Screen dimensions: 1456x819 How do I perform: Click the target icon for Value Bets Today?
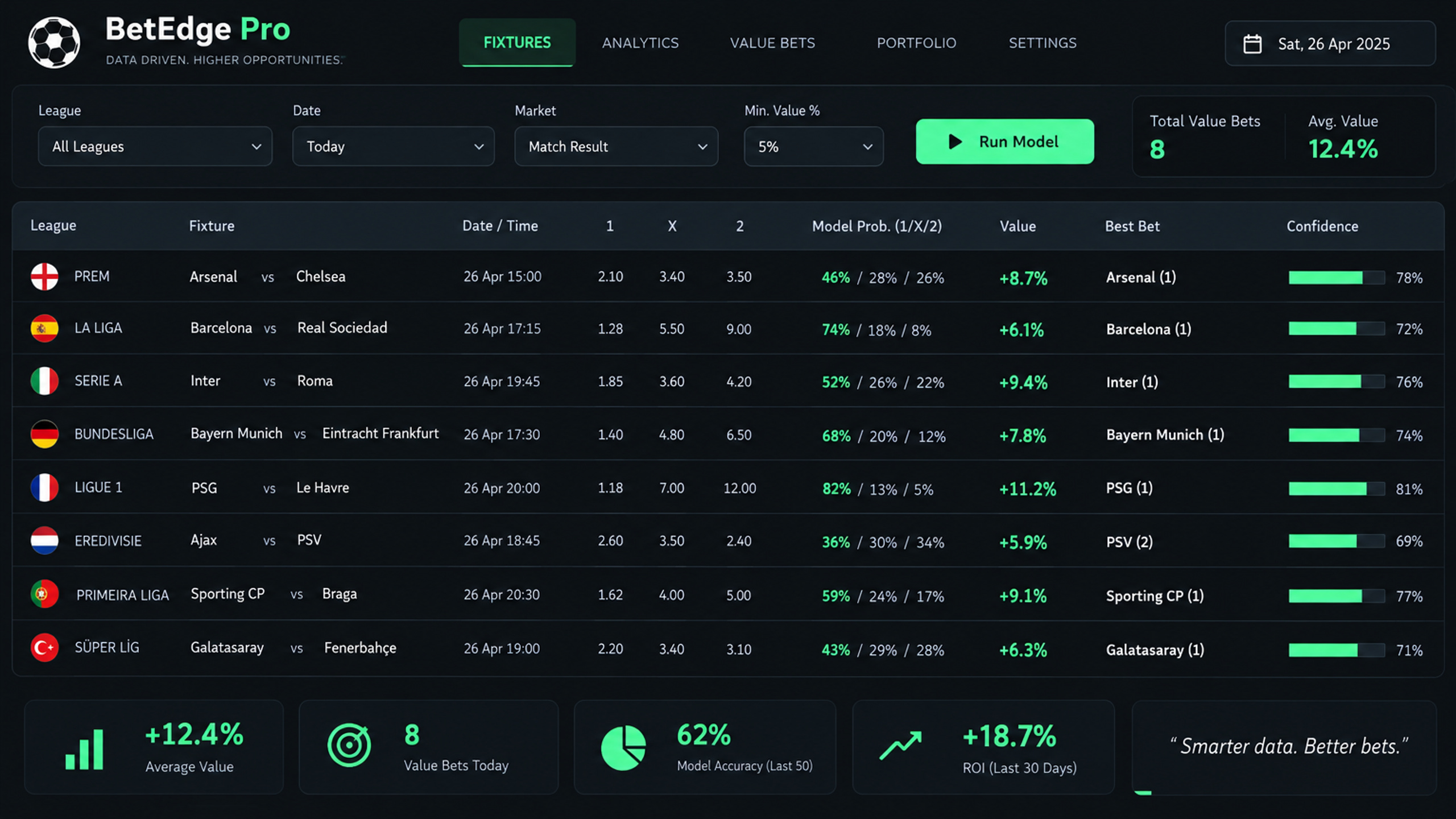(349, 745)
